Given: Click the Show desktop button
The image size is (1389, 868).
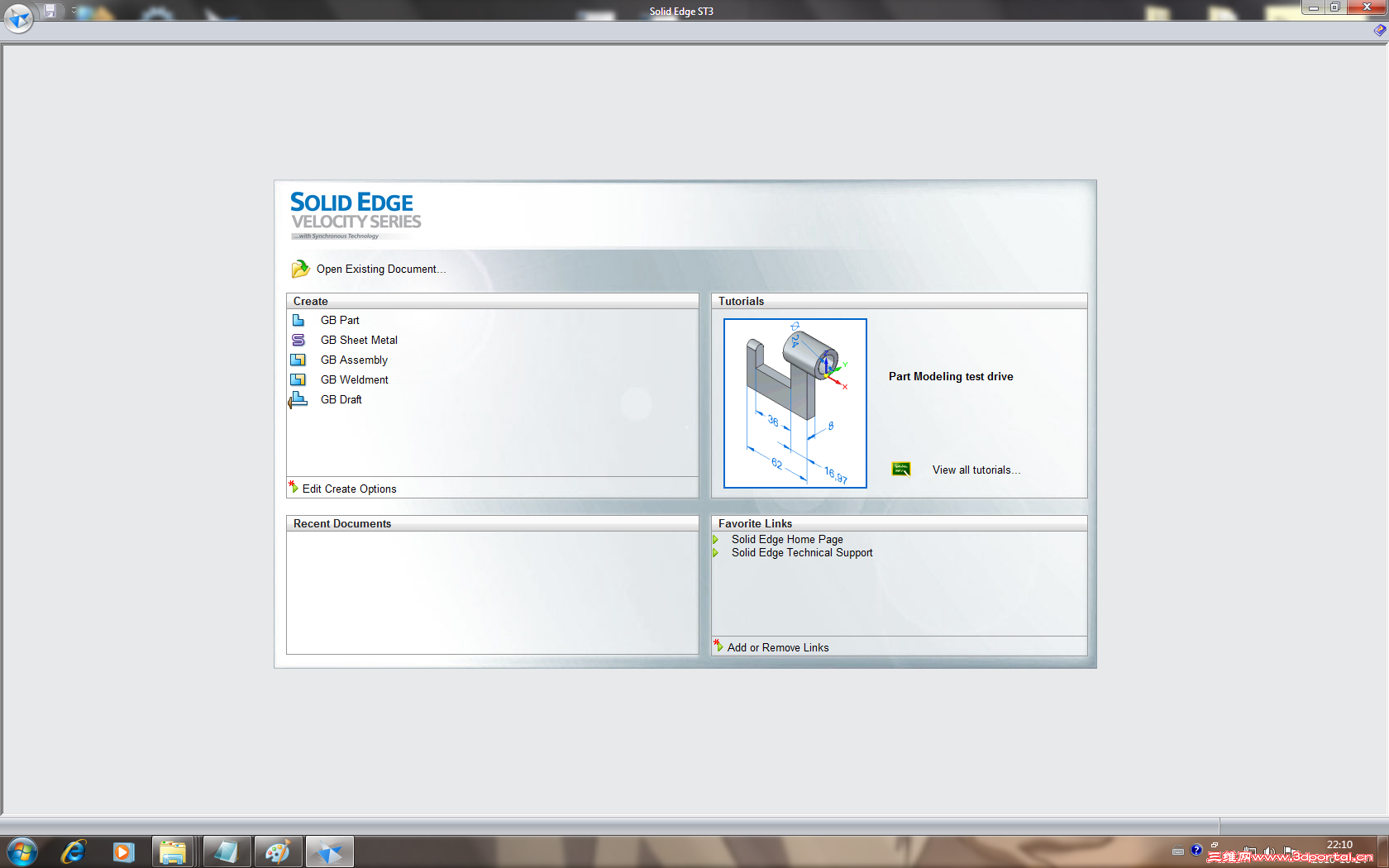Looking at the screenshot, I should pyautogui.click(x=1383, y=851).
